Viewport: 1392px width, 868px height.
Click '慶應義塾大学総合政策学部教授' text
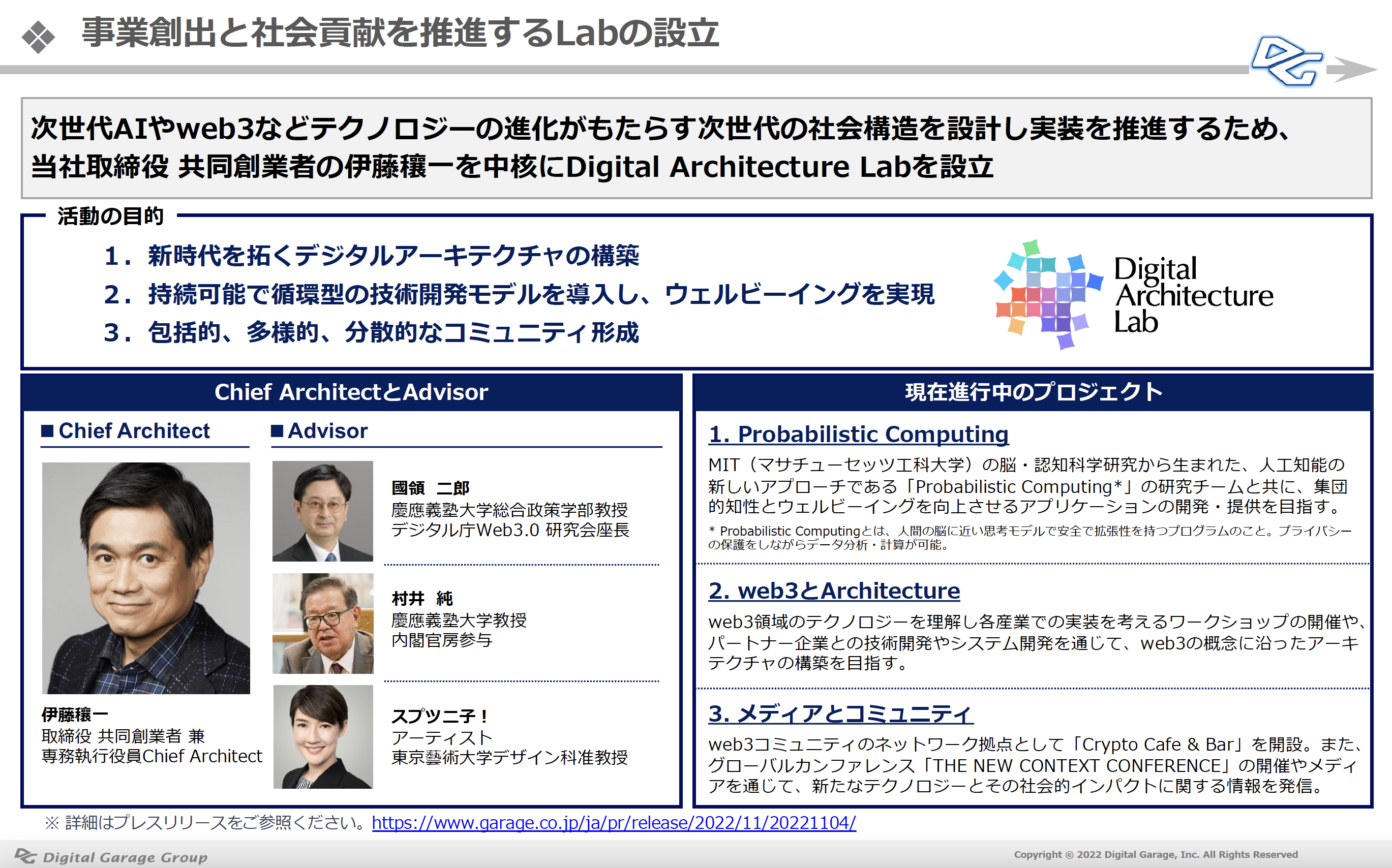pos(509,510)
